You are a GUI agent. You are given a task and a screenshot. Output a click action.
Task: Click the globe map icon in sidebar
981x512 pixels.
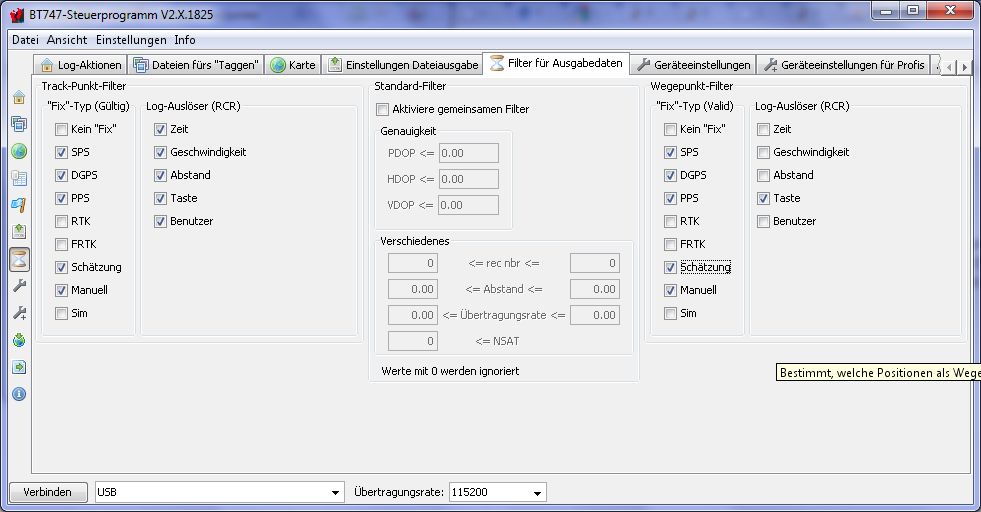[x=19, y=151]
